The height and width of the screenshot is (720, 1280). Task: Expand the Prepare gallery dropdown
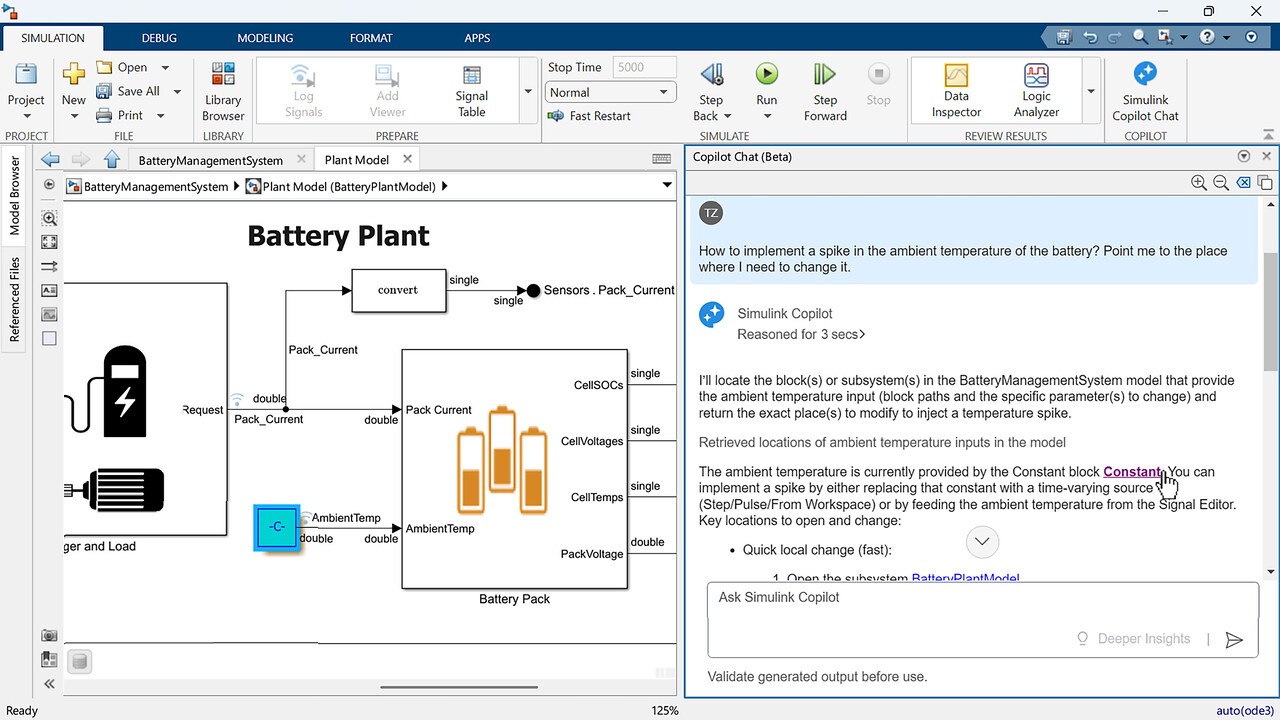pos(528,91)
